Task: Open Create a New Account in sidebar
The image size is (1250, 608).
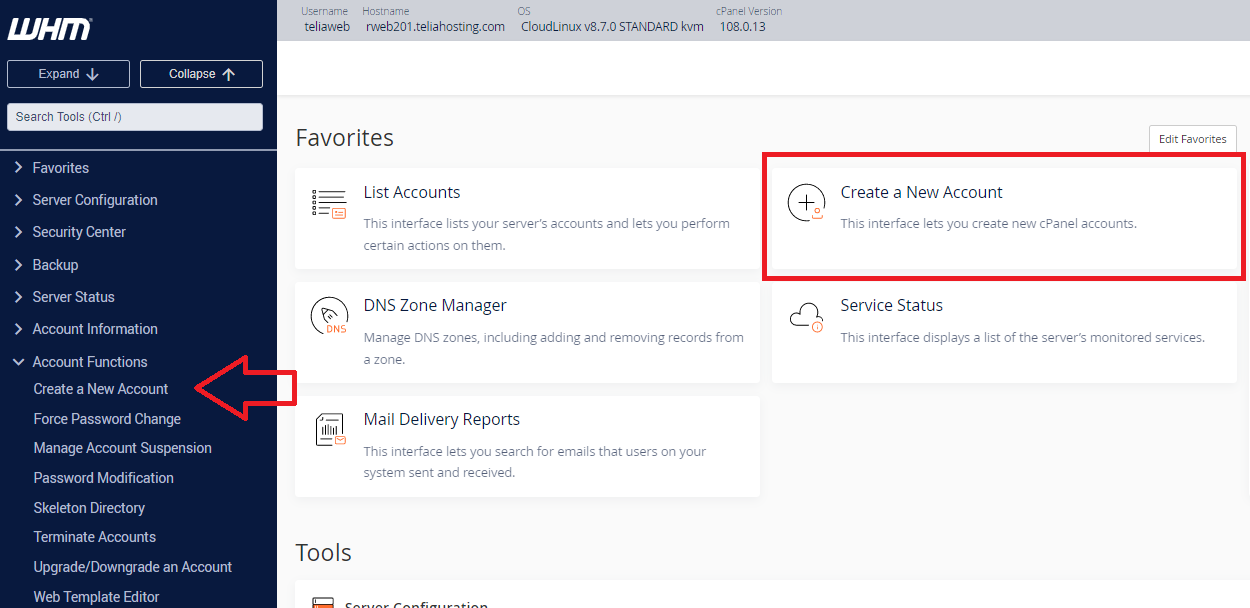Action: pos(101,389)
